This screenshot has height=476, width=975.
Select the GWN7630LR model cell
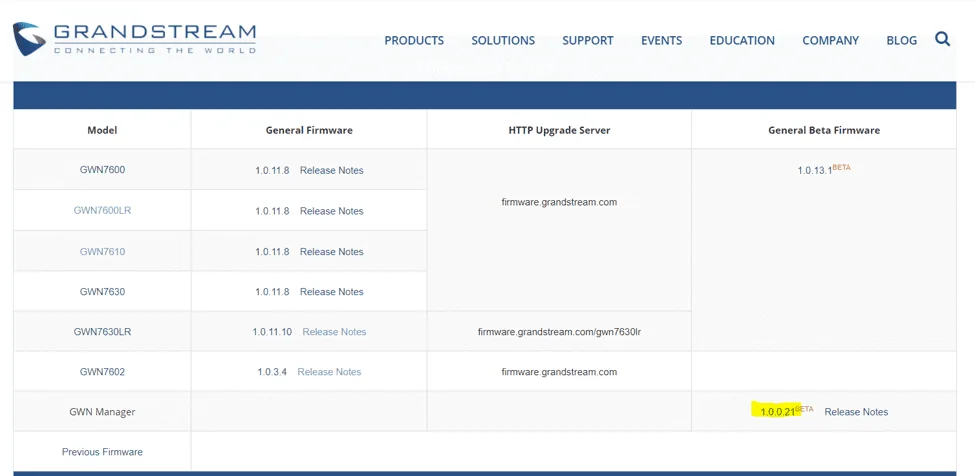[103, 332]
